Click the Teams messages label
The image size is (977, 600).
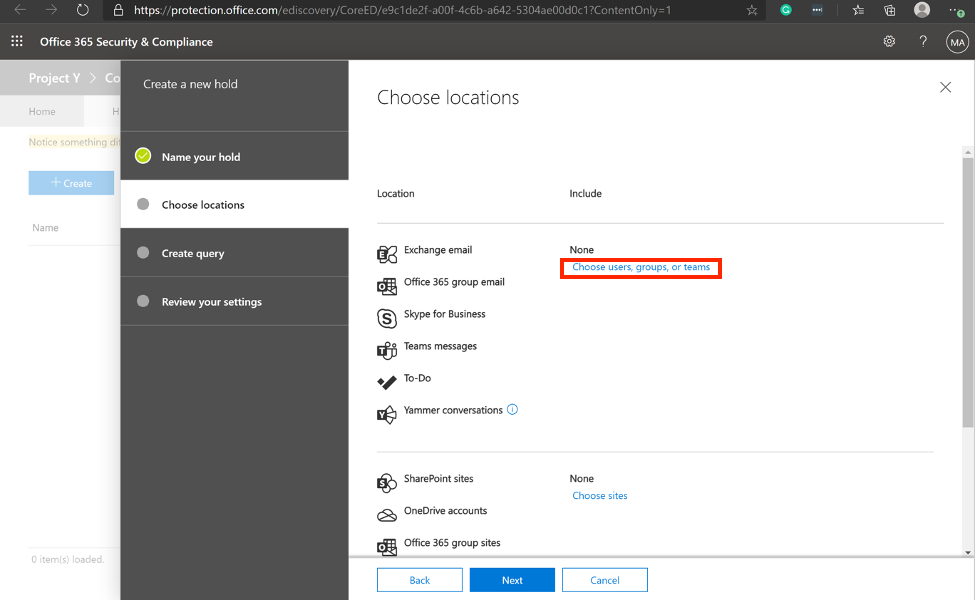click(440, 346)
